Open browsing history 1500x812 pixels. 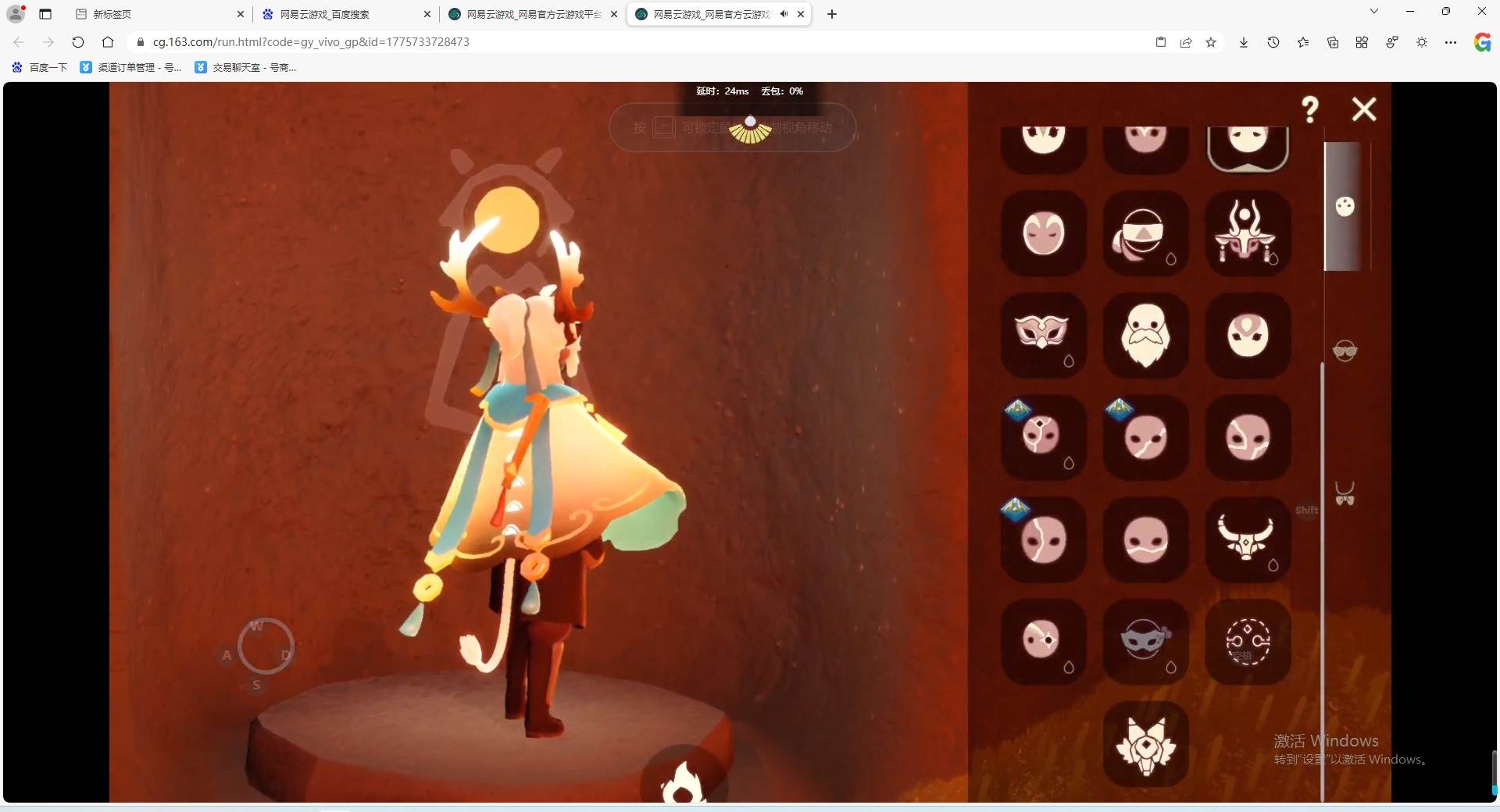point(1273,42)
